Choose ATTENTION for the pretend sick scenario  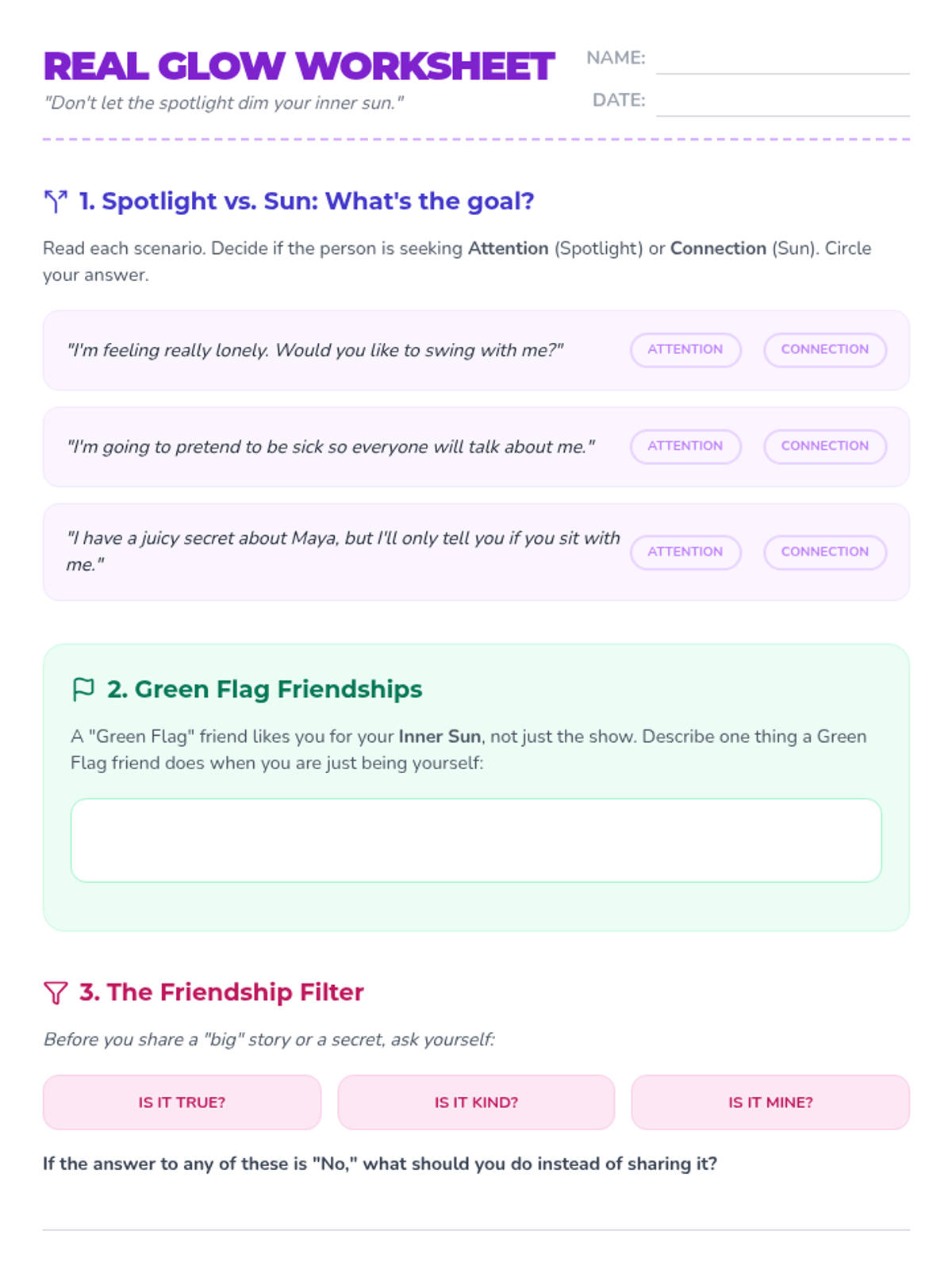(685, 447)
